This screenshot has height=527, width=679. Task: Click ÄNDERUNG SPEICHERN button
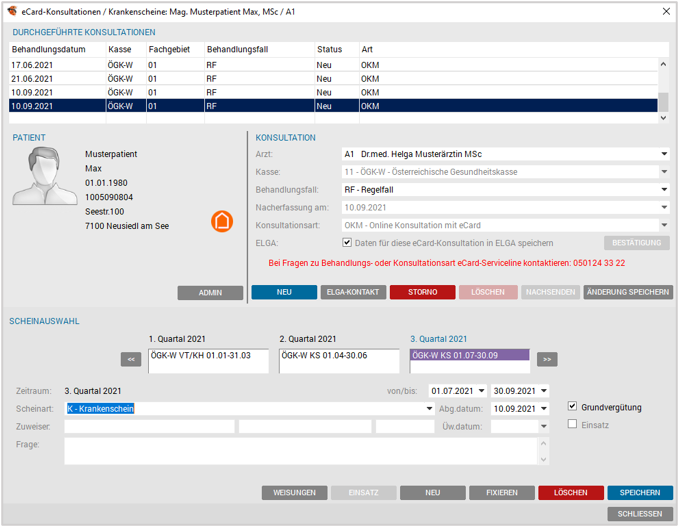point(628,292)
